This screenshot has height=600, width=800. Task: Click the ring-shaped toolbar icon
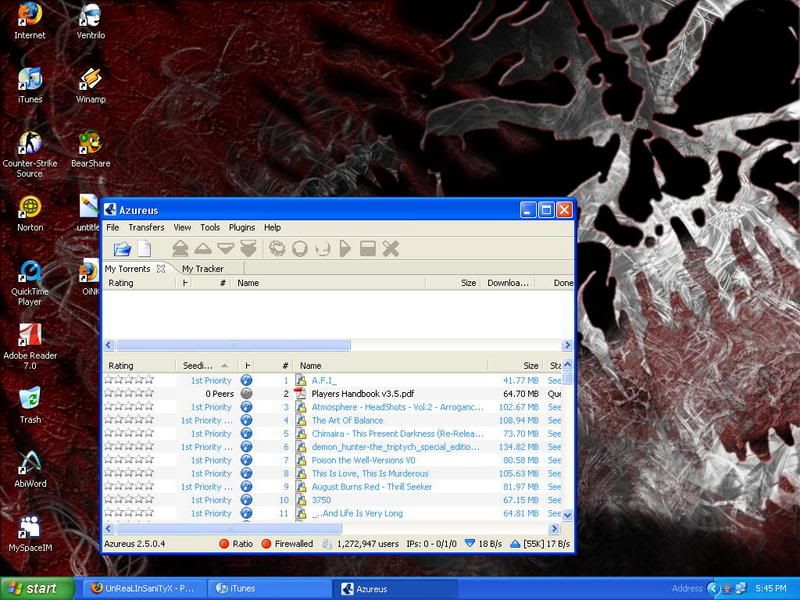click(300, 248)
